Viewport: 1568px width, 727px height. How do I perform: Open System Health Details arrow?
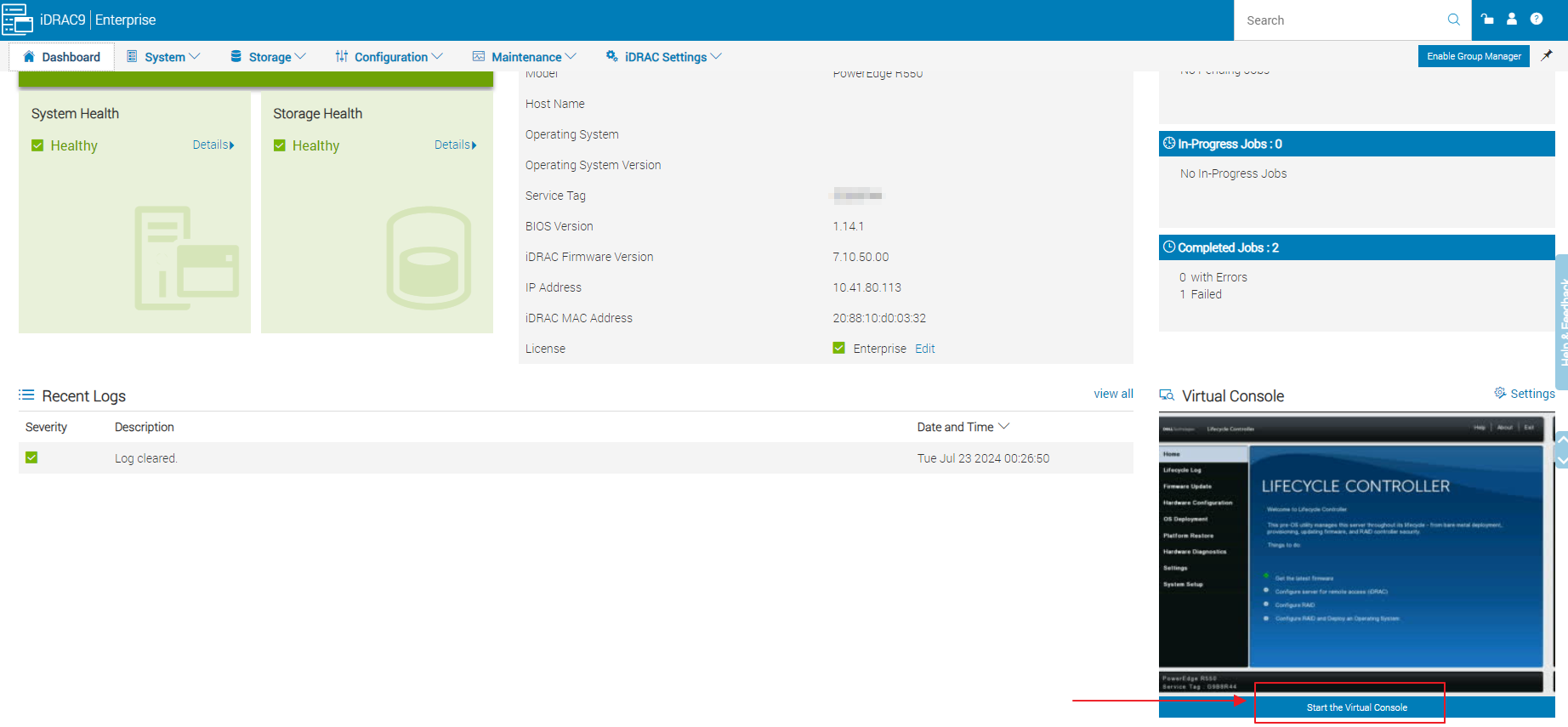(232, 145)
